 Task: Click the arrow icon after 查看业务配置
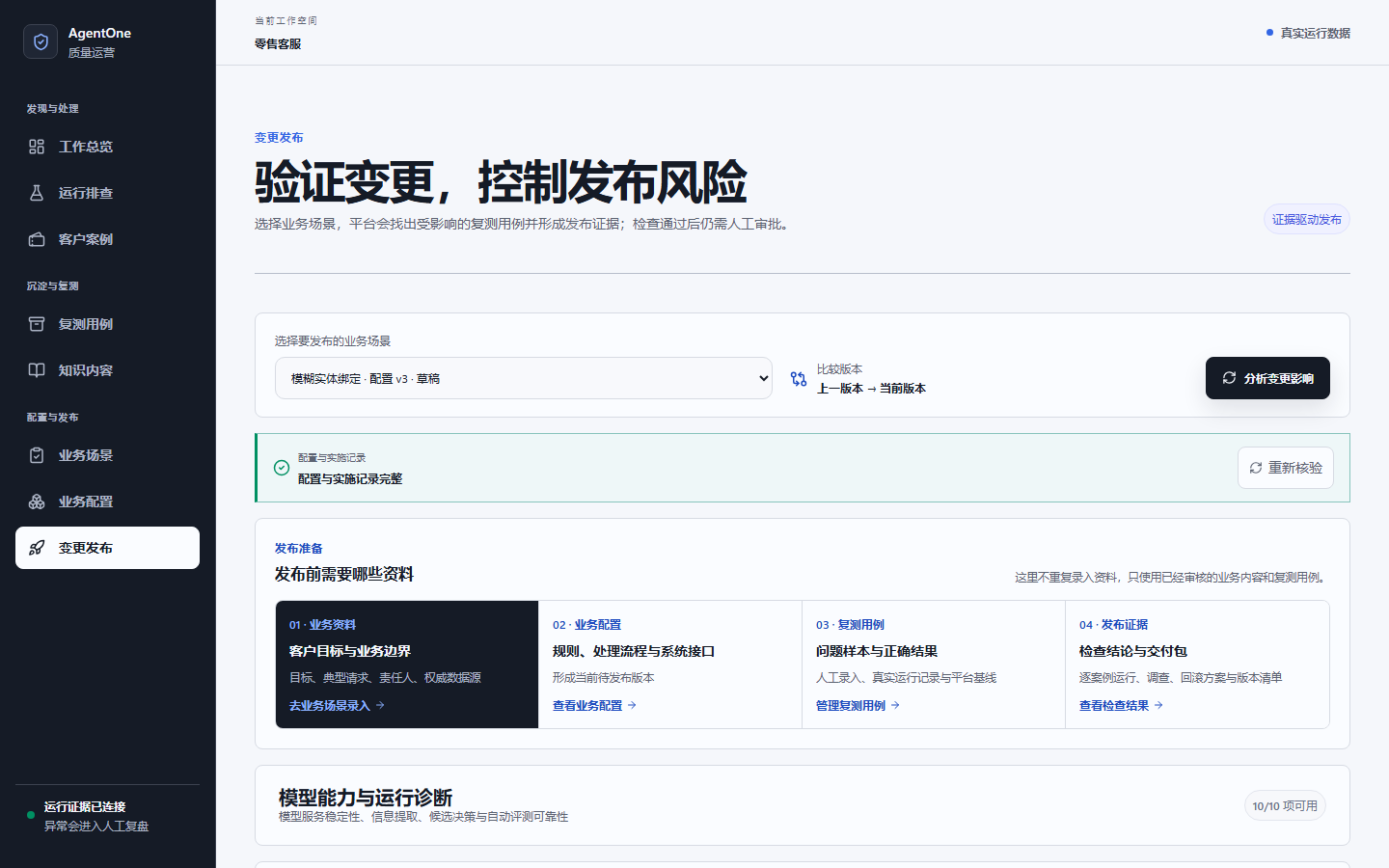(632, 705)
